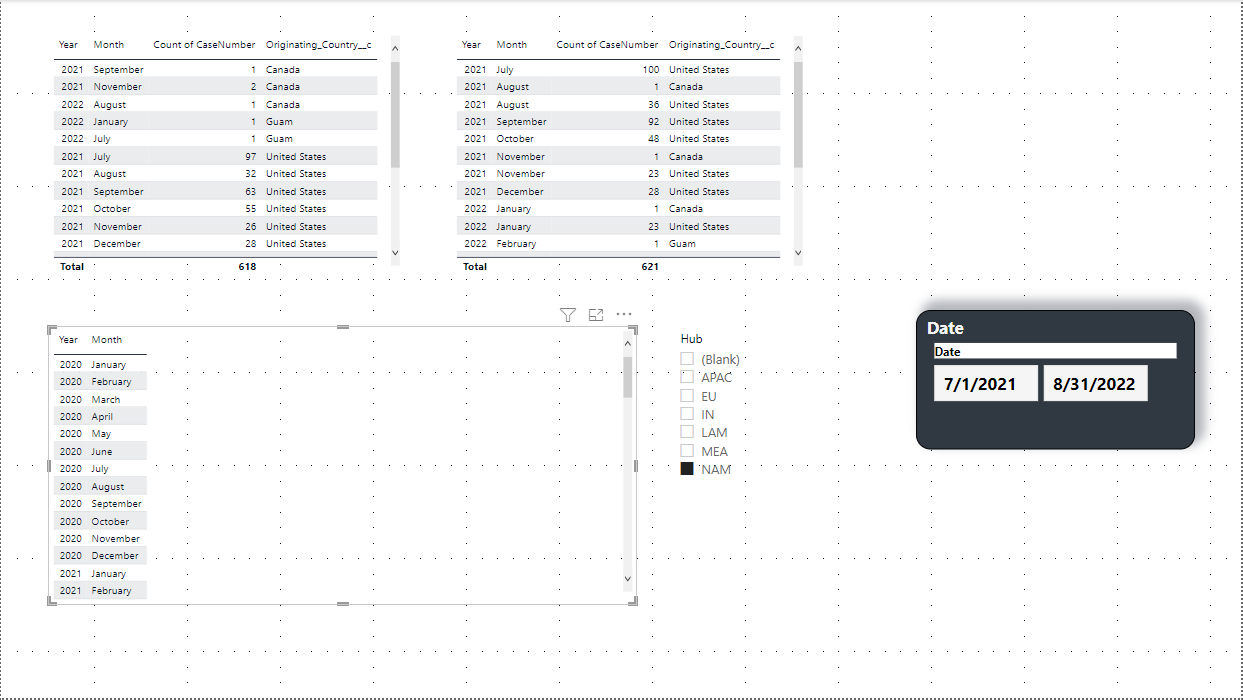Select the count cell showing 36
1243x700 pixels.
pyautogui.click(x=653, y=105)
